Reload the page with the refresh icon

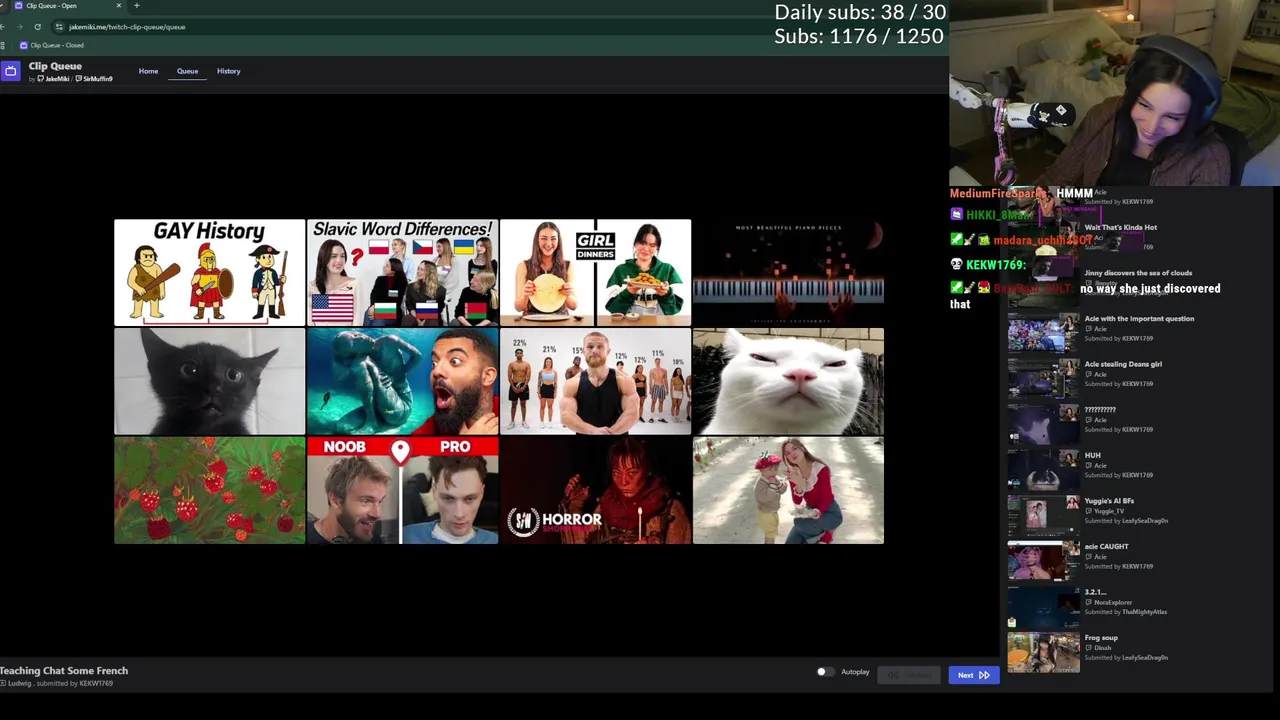click(37, 27)
